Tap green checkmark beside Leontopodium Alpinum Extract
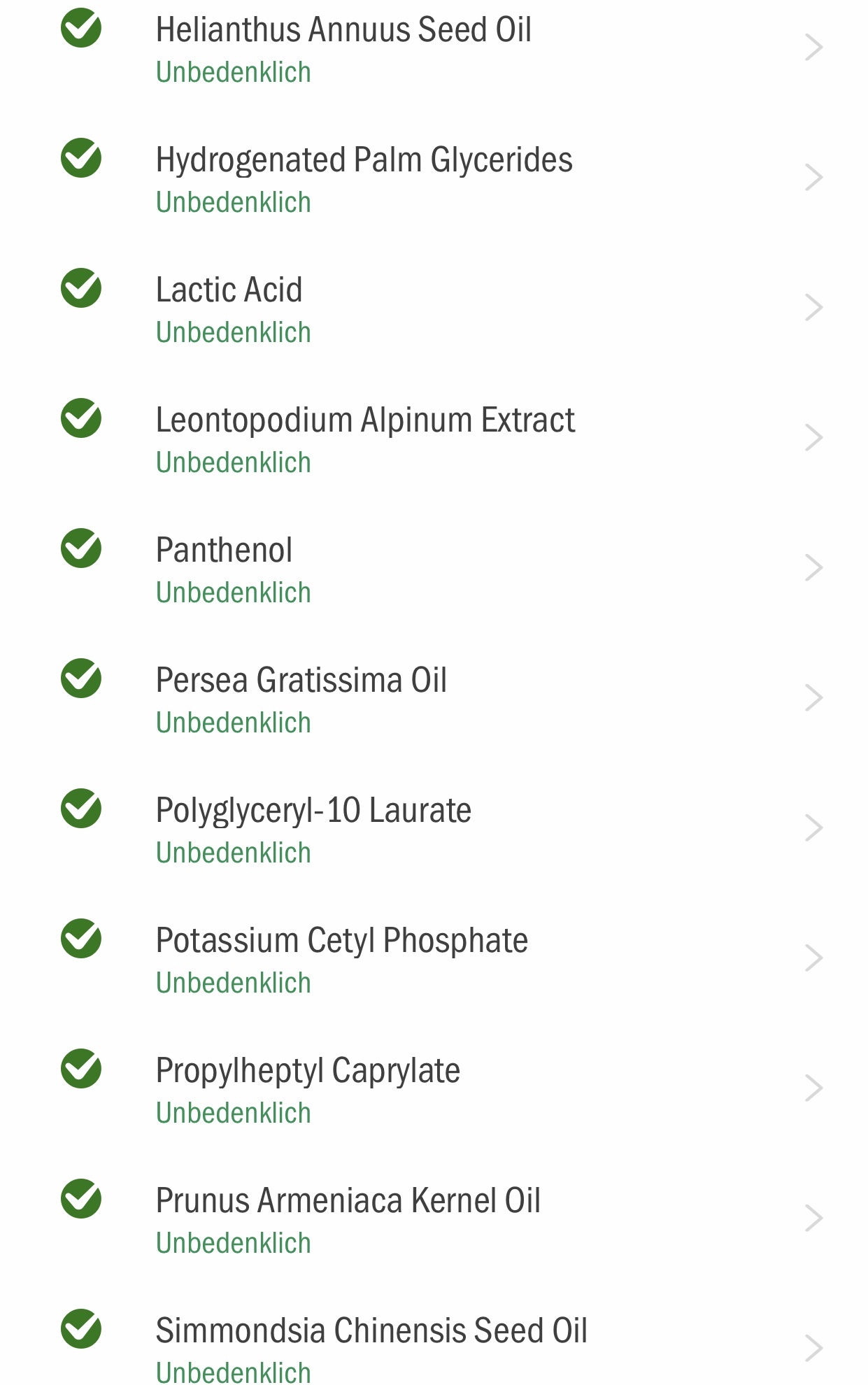Image resolution: width=868 pixels, height=1385 pixels. tap(81, 418)
